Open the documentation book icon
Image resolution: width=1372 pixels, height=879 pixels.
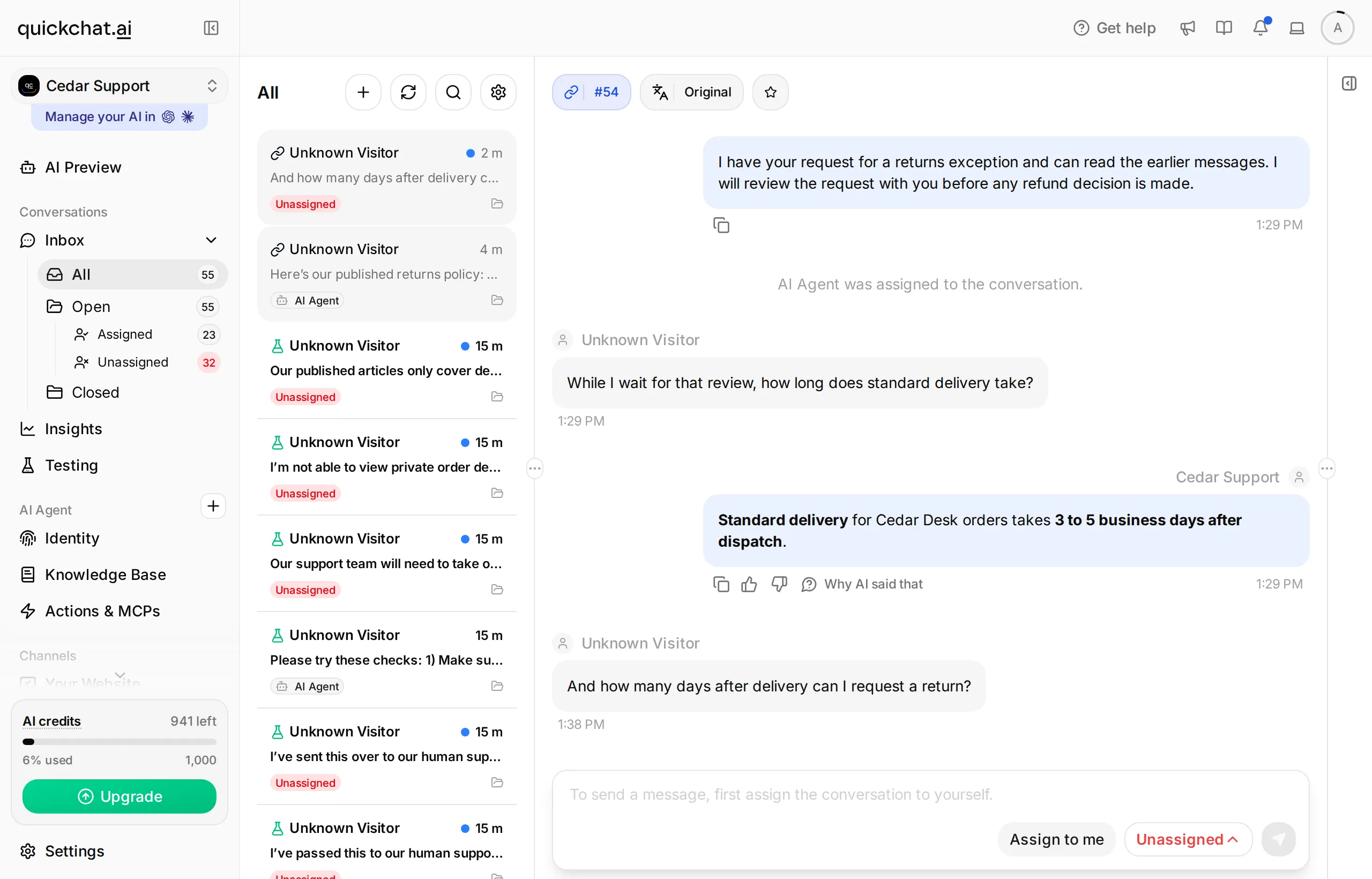pyautogui.click(x=1224, y=28)
